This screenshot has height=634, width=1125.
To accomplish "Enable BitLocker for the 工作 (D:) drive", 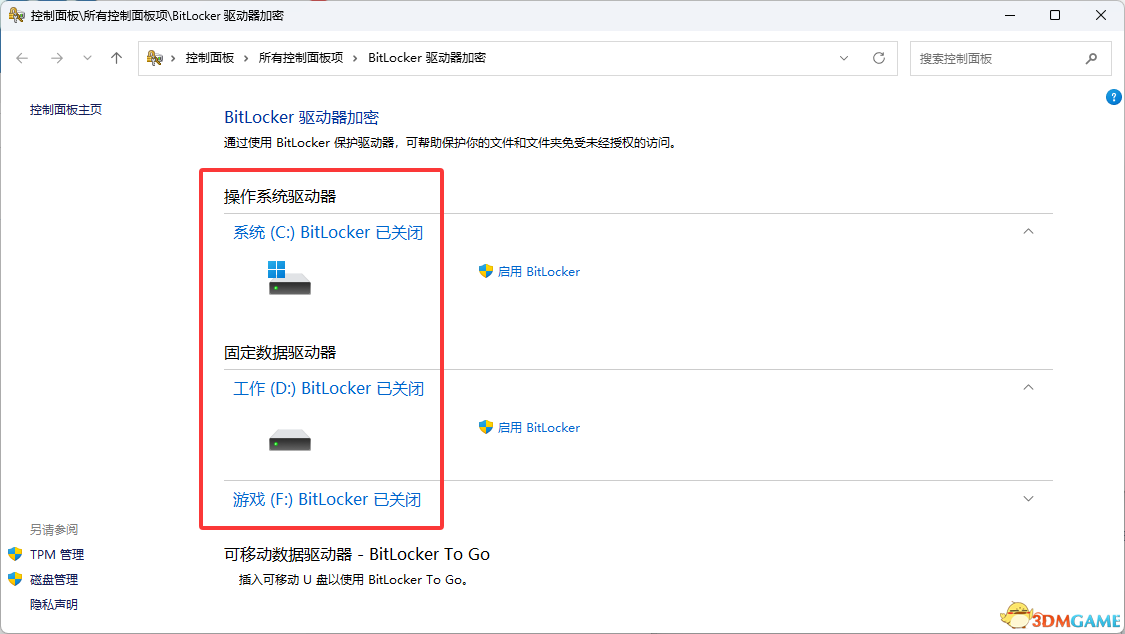I will 540,427.
